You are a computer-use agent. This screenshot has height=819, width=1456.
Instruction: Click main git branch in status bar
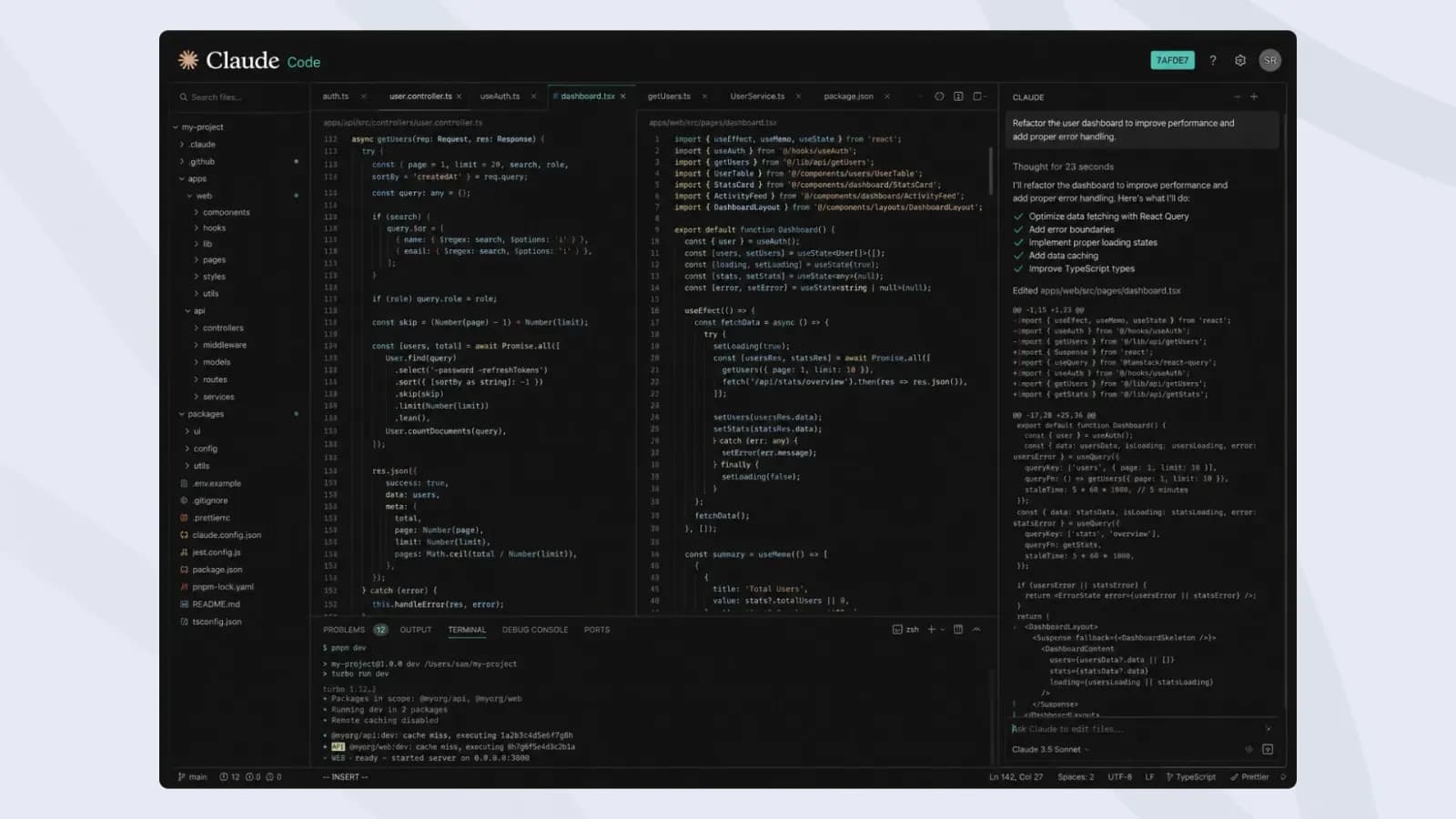point(193,777)
